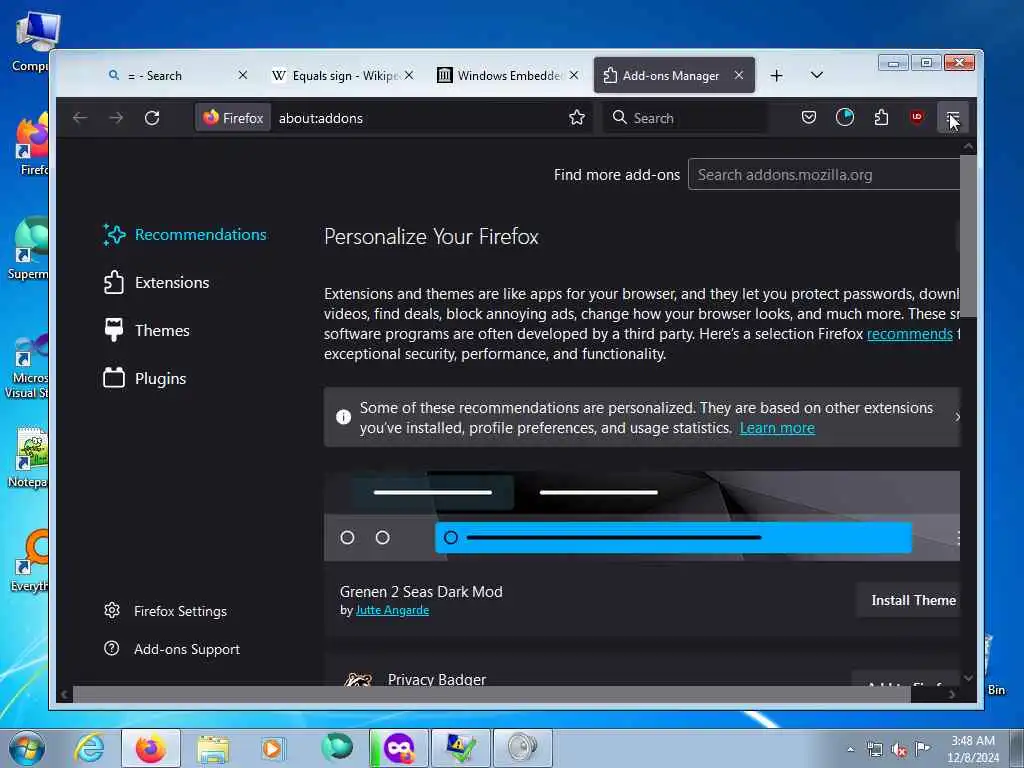Screen dimensions: 1024x768
Task: Open the Recommendations category
Action: point(185,234)
